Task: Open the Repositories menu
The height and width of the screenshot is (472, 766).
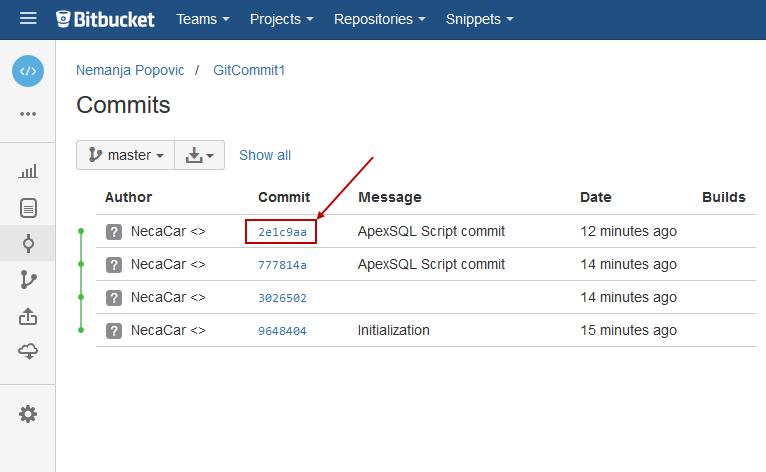Action: 380,19
